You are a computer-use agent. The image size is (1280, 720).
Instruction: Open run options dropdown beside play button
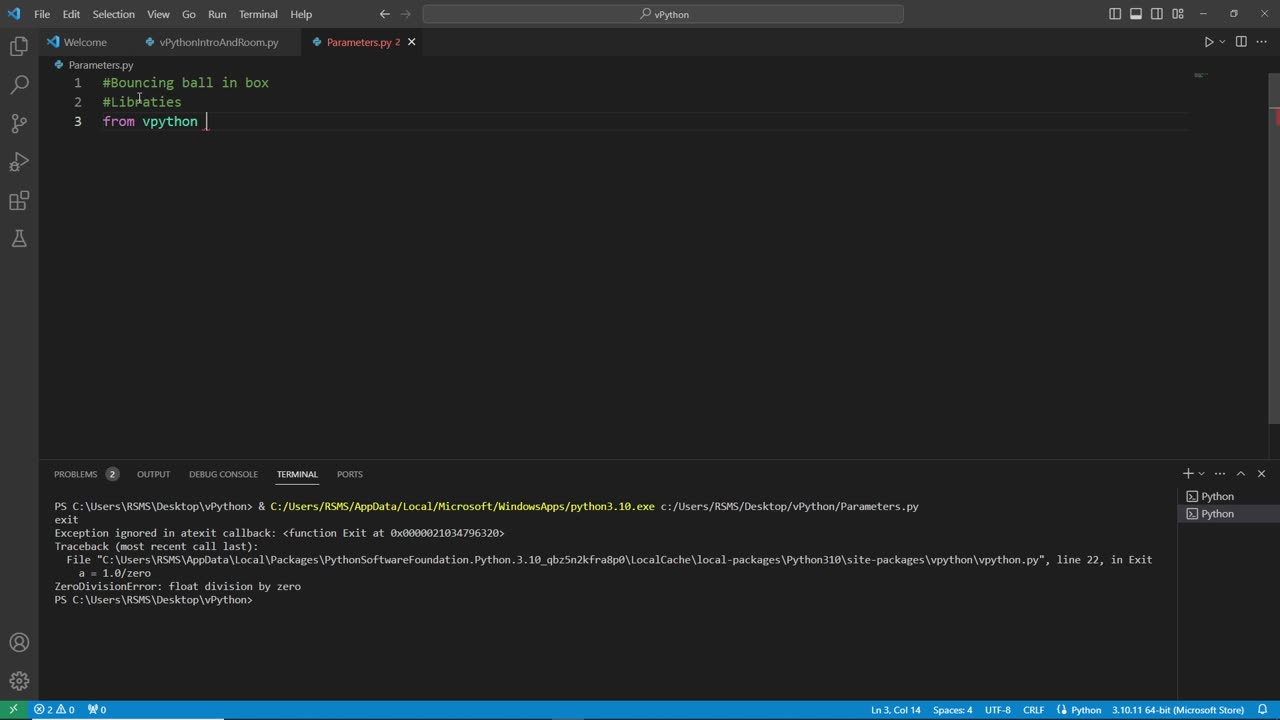(1222, 42)
